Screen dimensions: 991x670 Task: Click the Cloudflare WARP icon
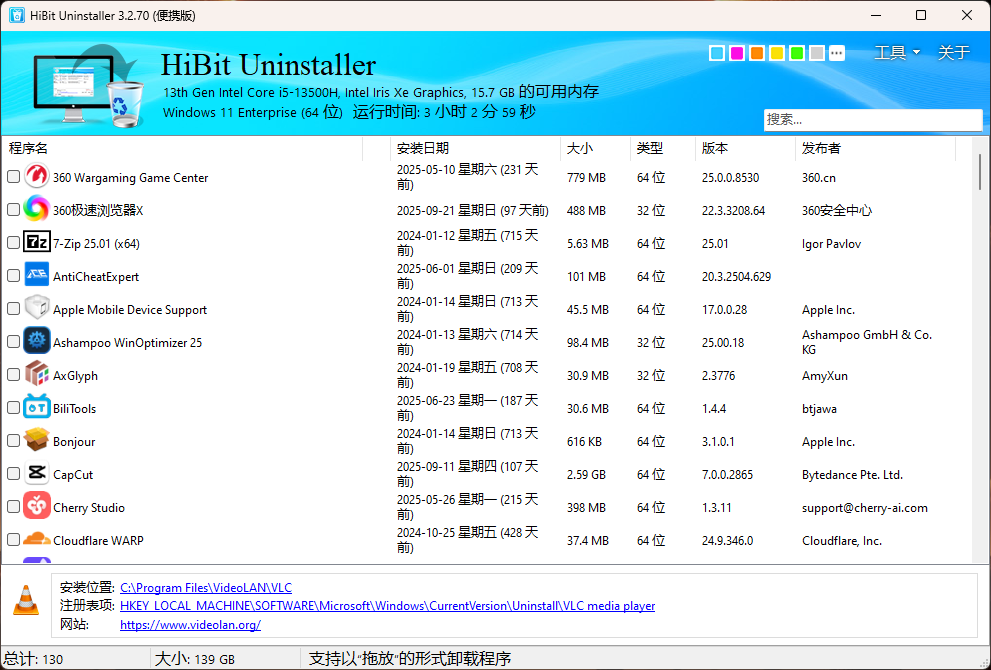coord(36,539)
